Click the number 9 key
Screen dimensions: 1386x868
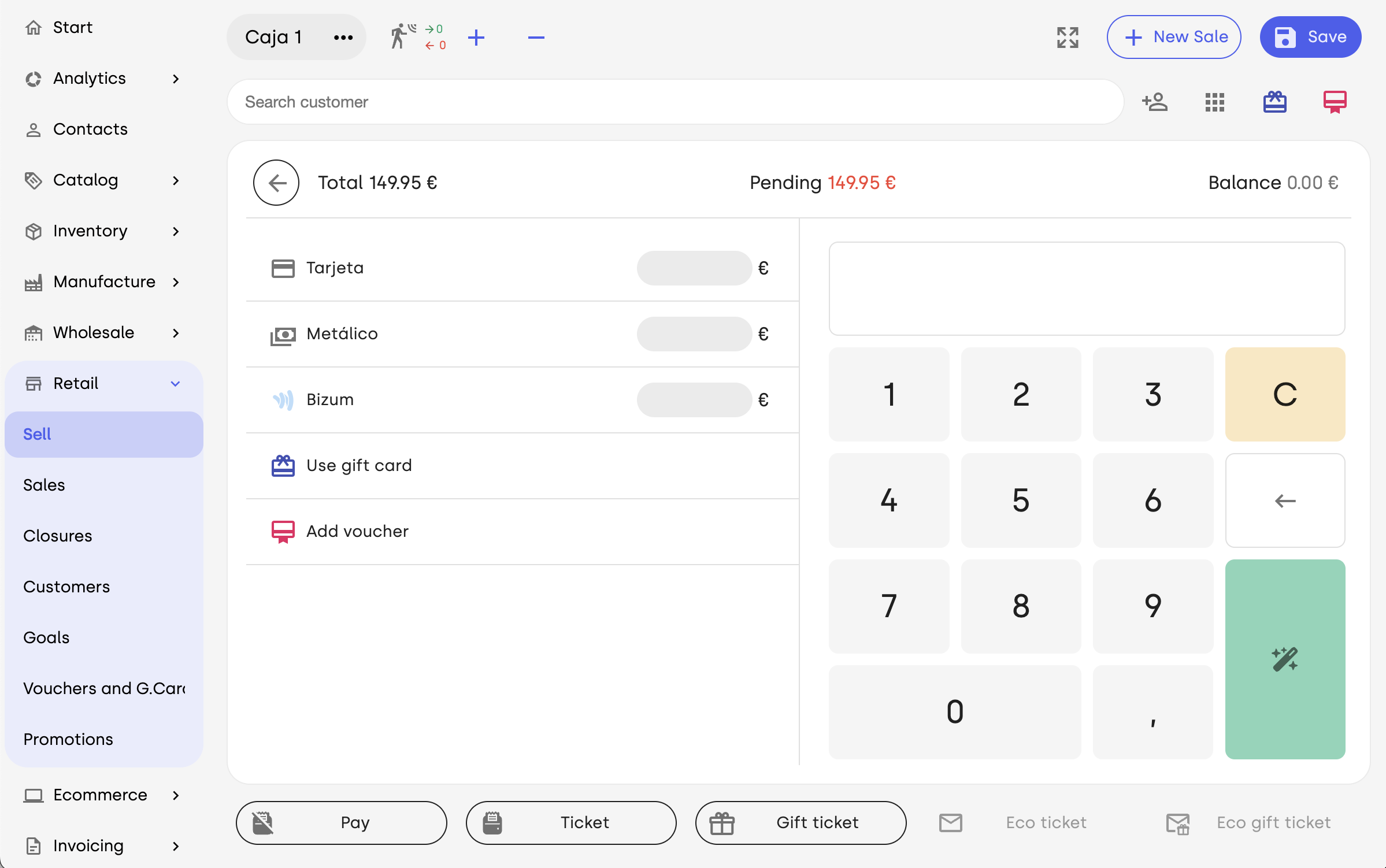tap(1153, 606)
